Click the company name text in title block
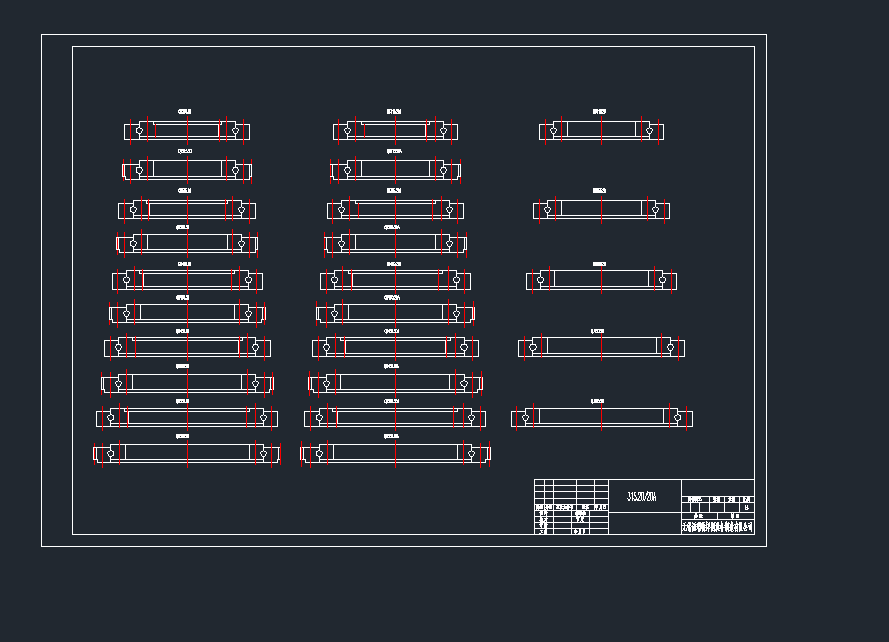889x642 pixels. pos(717,526)
